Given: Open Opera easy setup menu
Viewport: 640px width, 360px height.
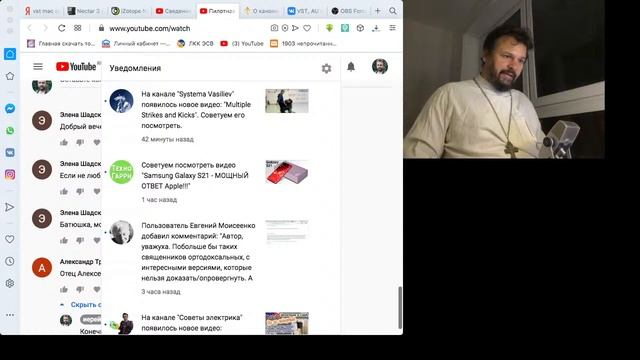Looking at the screenshot, I should [392, 28].
